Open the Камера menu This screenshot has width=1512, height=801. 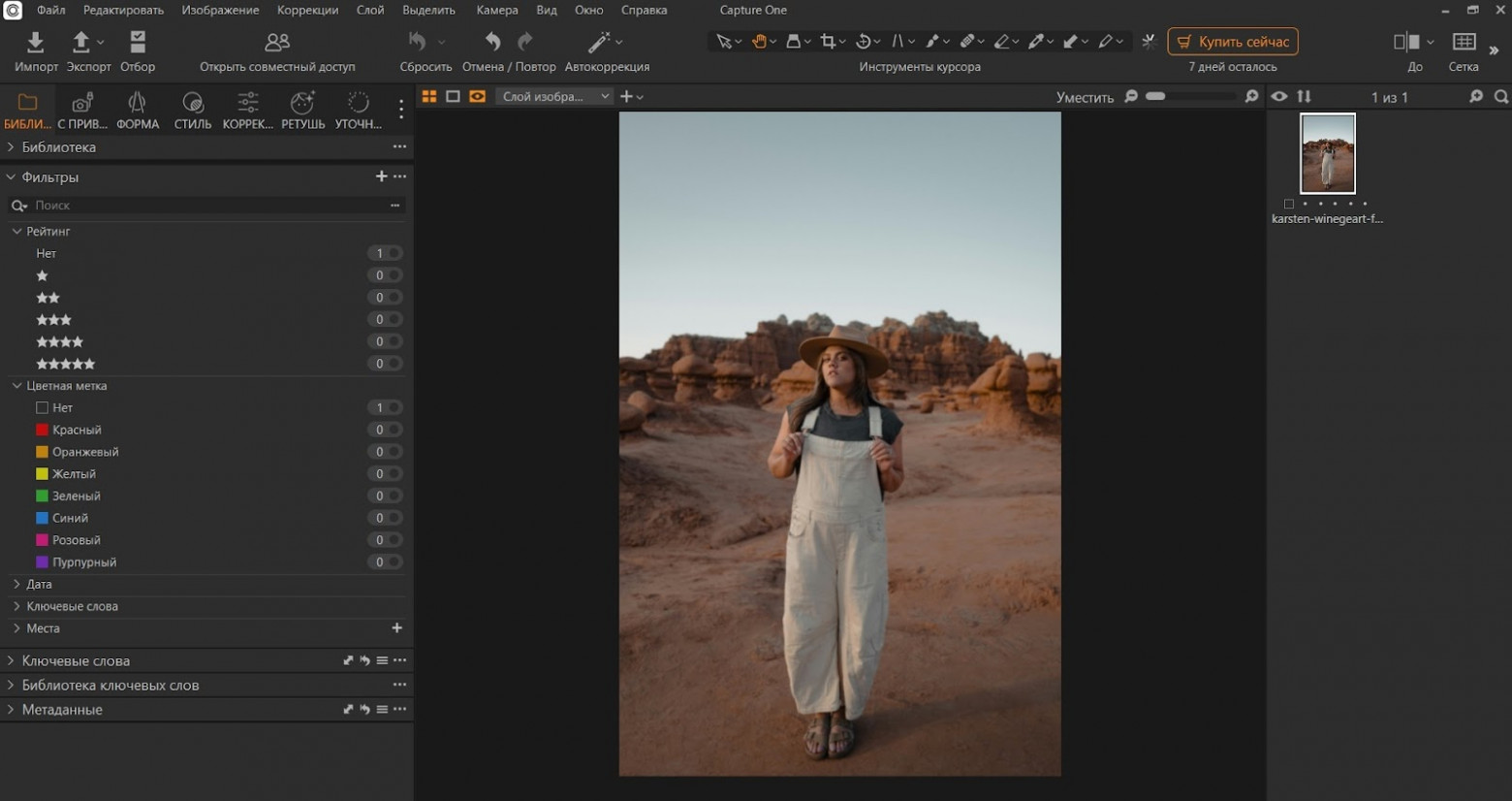point(496,10)
